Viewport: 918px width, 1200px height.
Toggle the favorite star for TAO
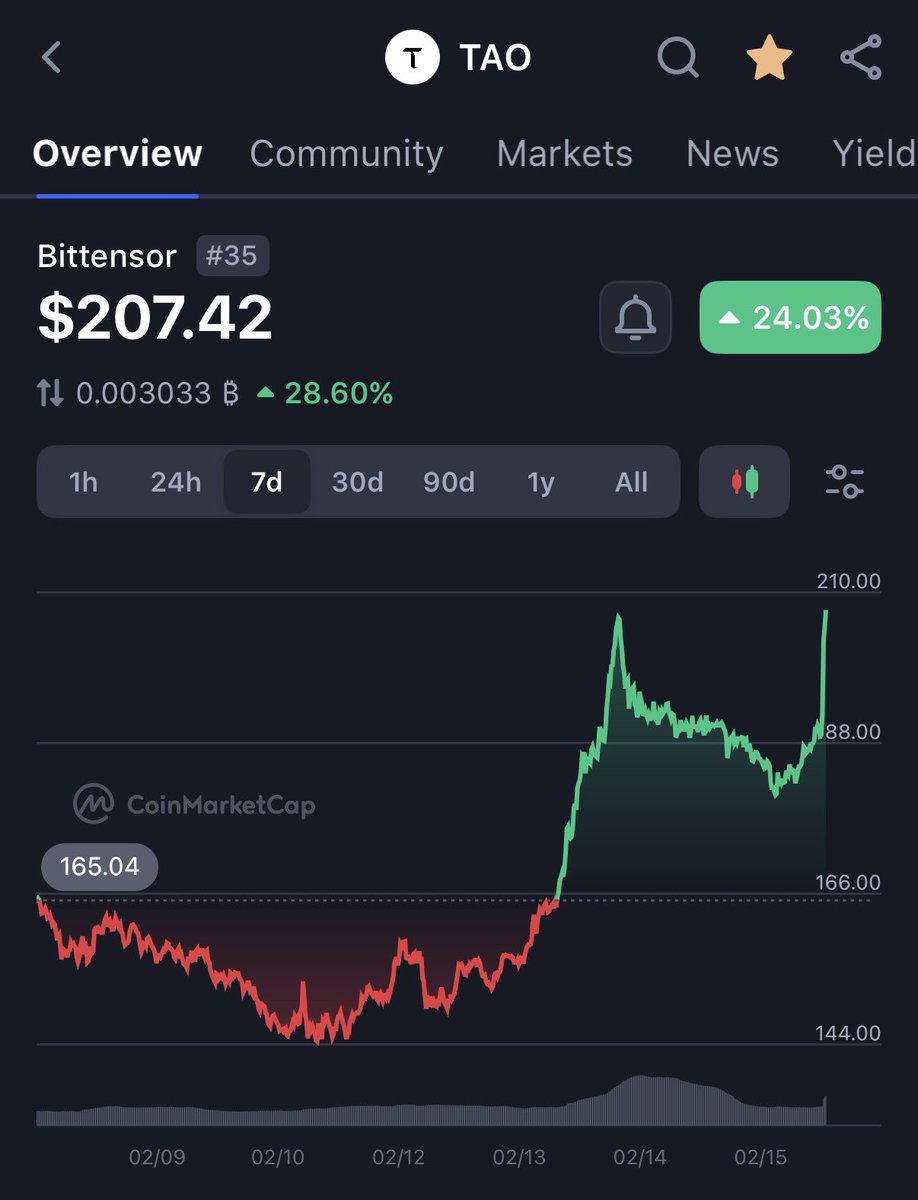(x=770, y=57)
